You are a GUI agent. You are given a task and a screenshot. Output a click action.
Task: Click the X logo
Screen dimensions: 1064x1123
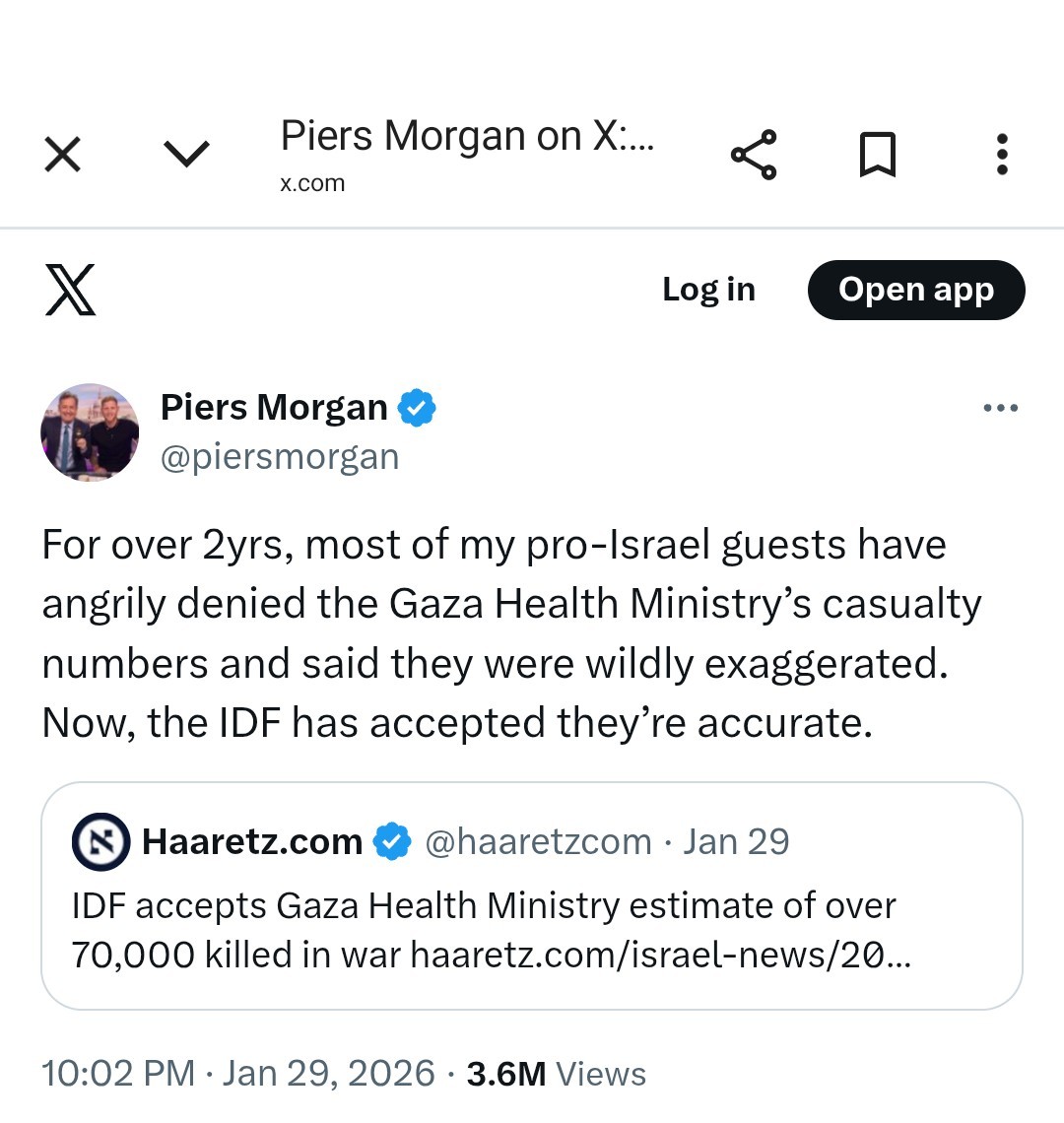click(x=71, y=290)
